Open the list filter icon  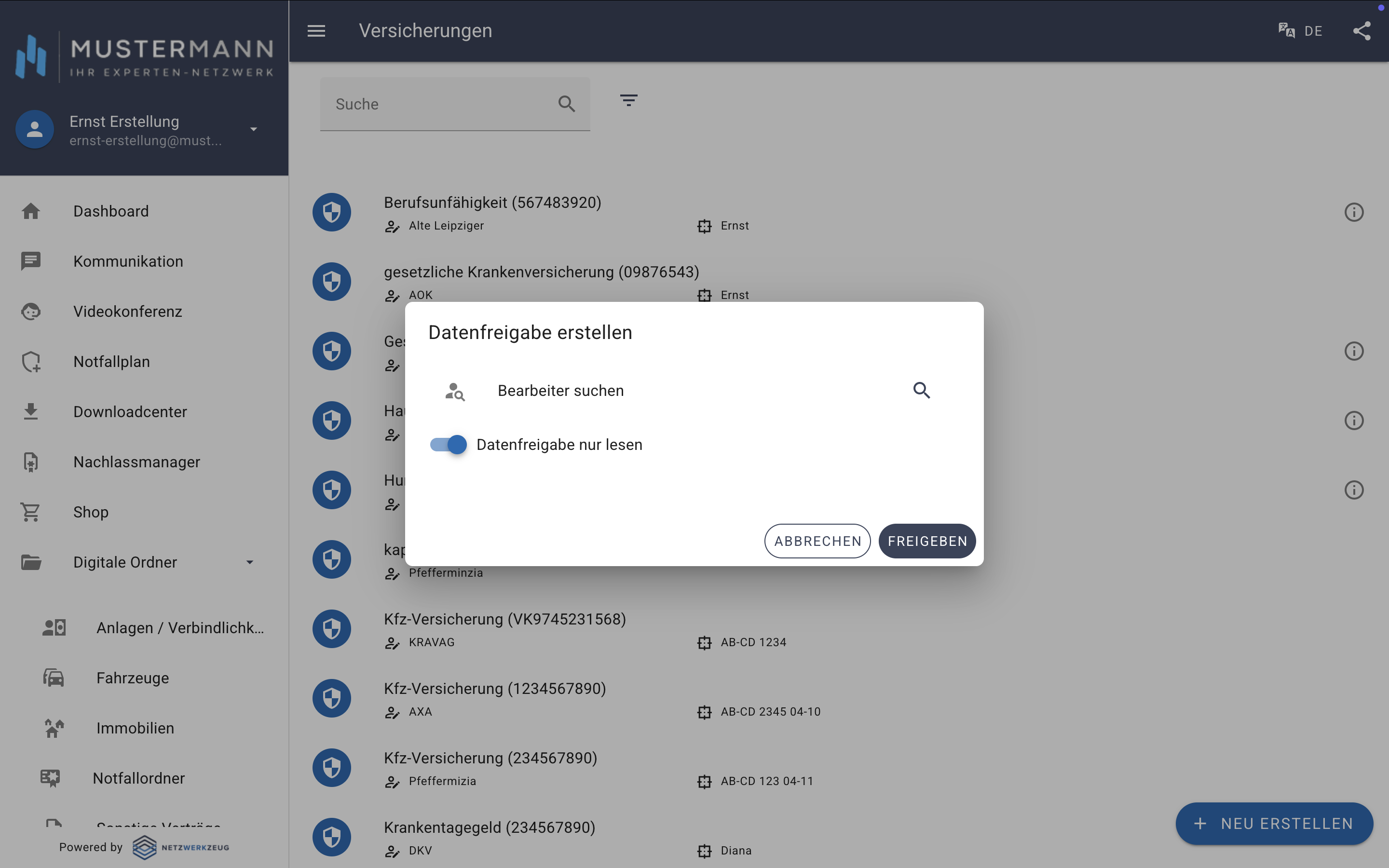(628, 101)
